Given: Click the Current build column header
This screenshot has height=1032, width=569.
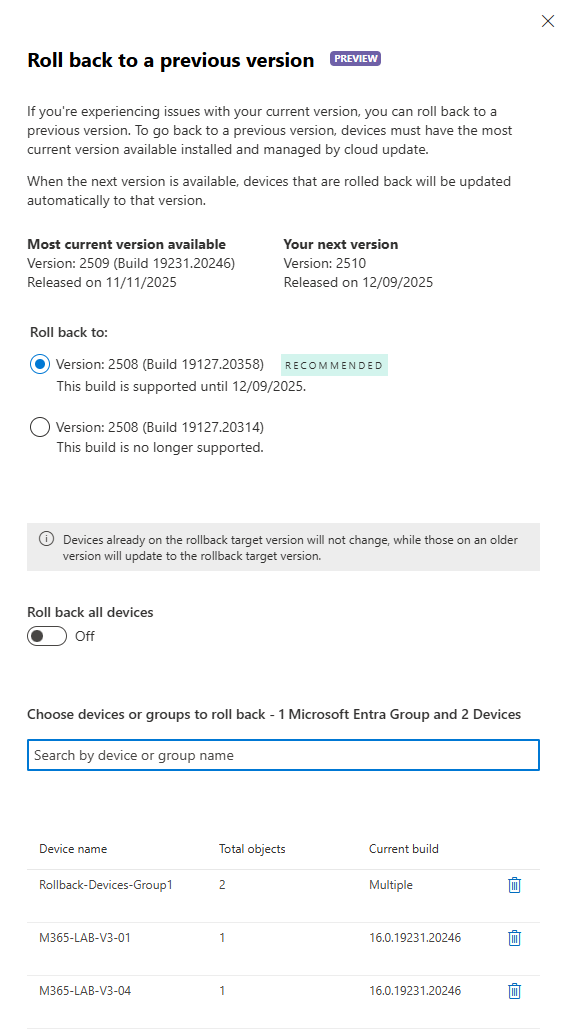Looking at the screenshot, I should click(x=404, y=848).
